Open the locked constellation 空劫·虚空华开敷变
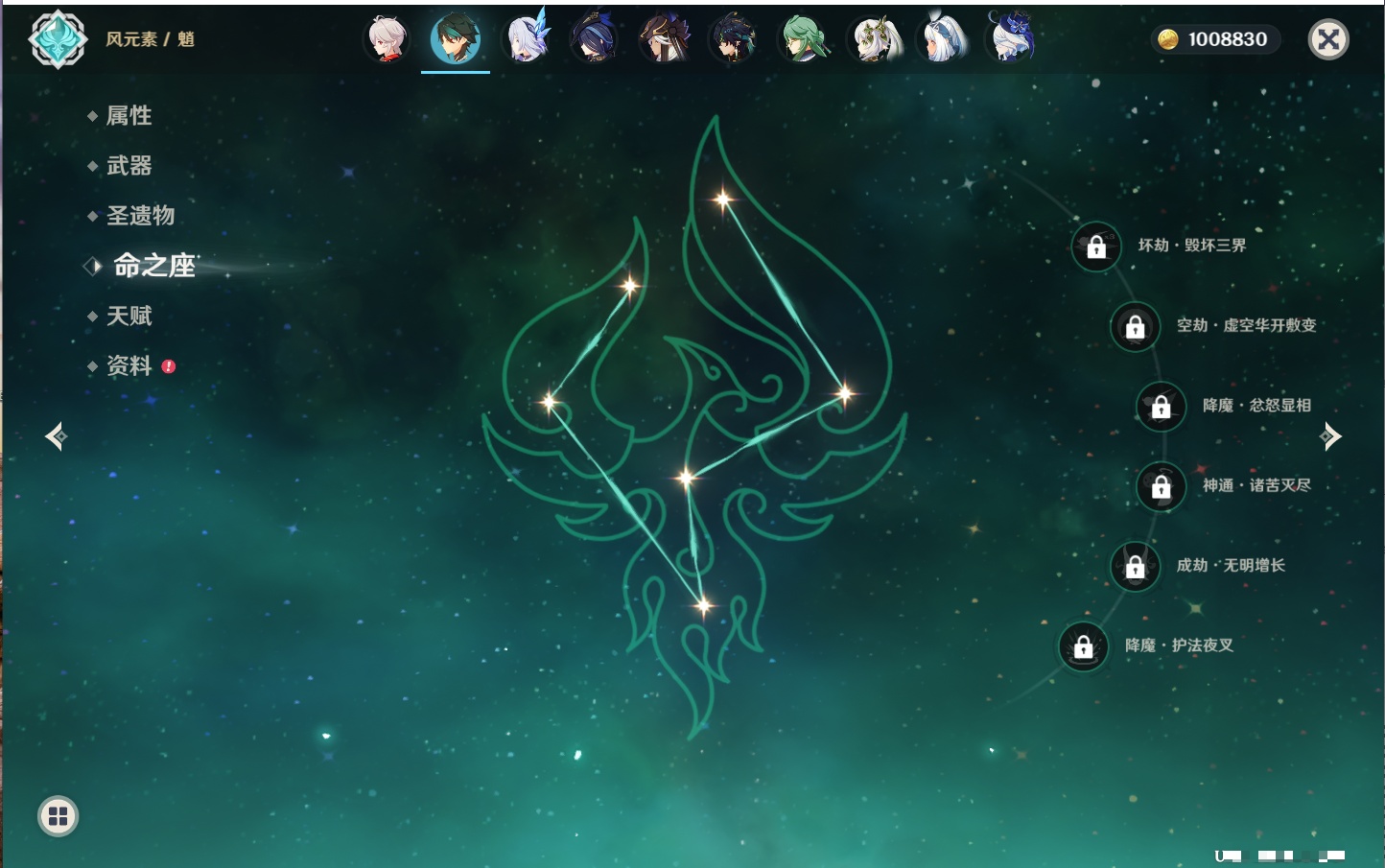The width and height of the screenshot is (1385, 868). click(x=1135, y=327)
